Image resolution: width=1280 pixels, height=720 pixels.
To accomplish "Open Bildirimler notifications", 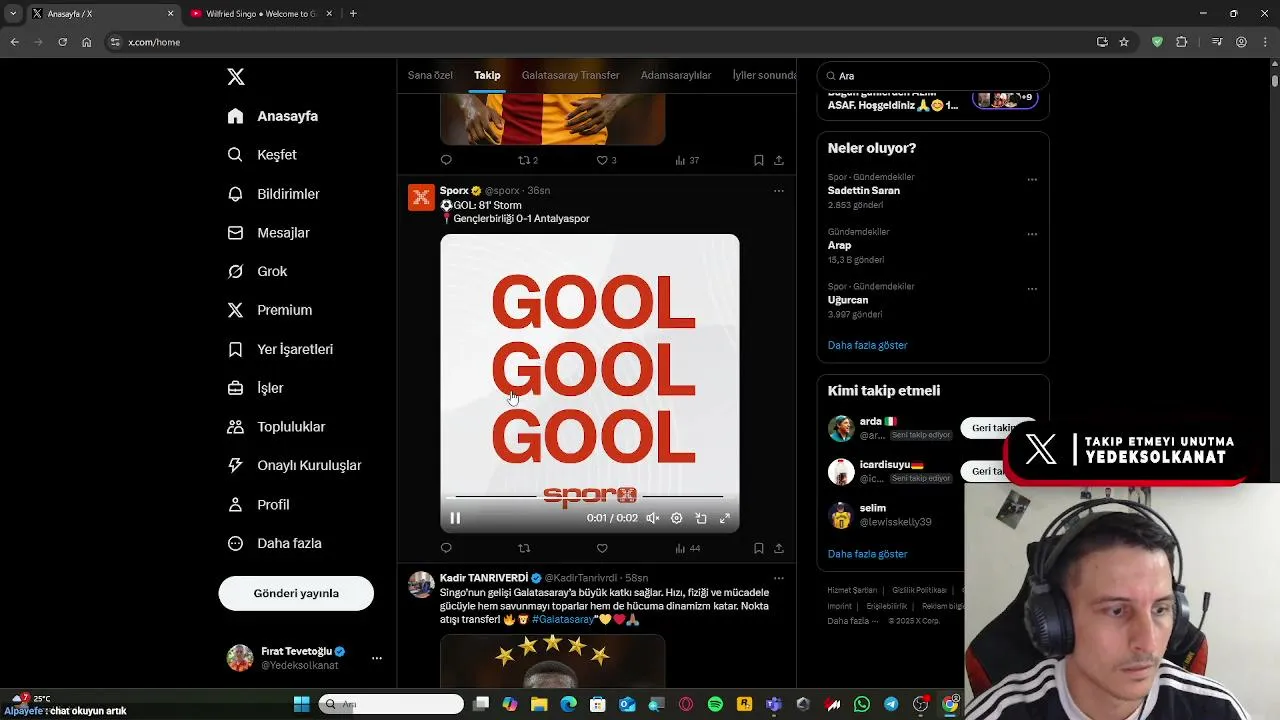I will (274, 194).
